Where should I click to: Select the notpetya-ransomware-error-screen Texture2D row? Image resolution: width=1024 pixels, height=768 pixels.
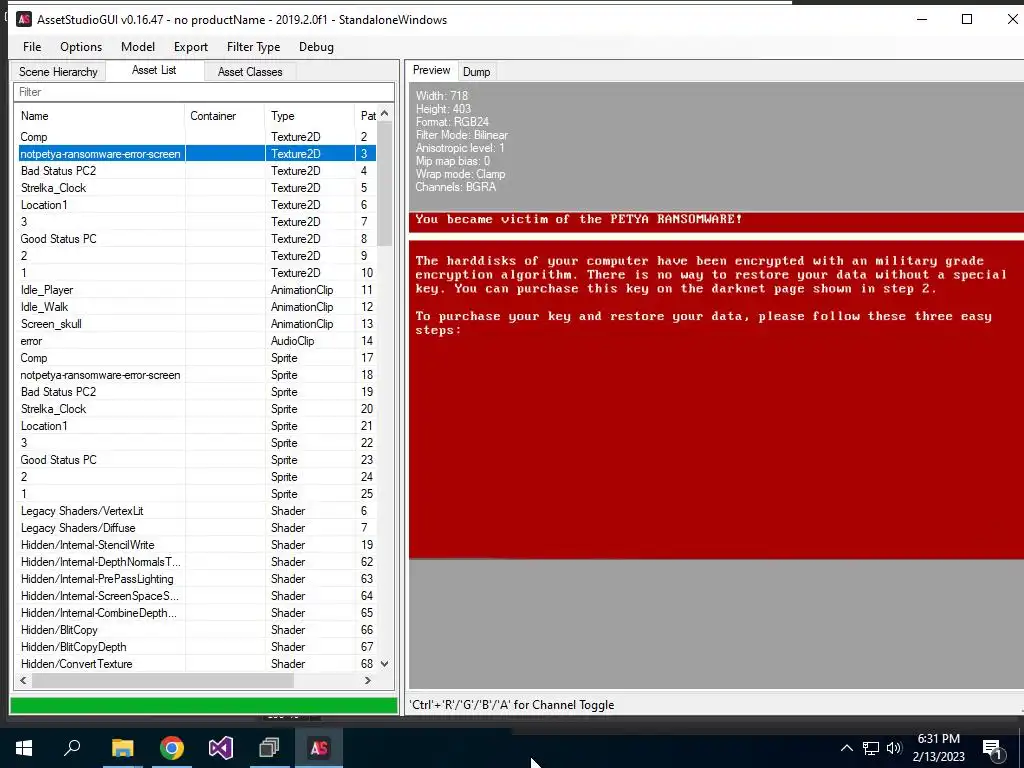coord(196,154)
